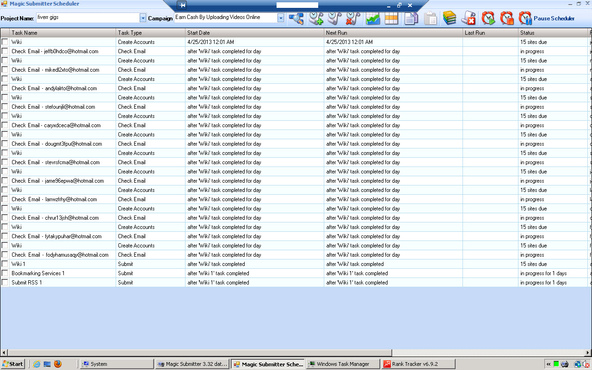Select task Check Email - stefounjll@hotmail.com
The width and height of the screenshot is (592, 370).
click(53, 107)
